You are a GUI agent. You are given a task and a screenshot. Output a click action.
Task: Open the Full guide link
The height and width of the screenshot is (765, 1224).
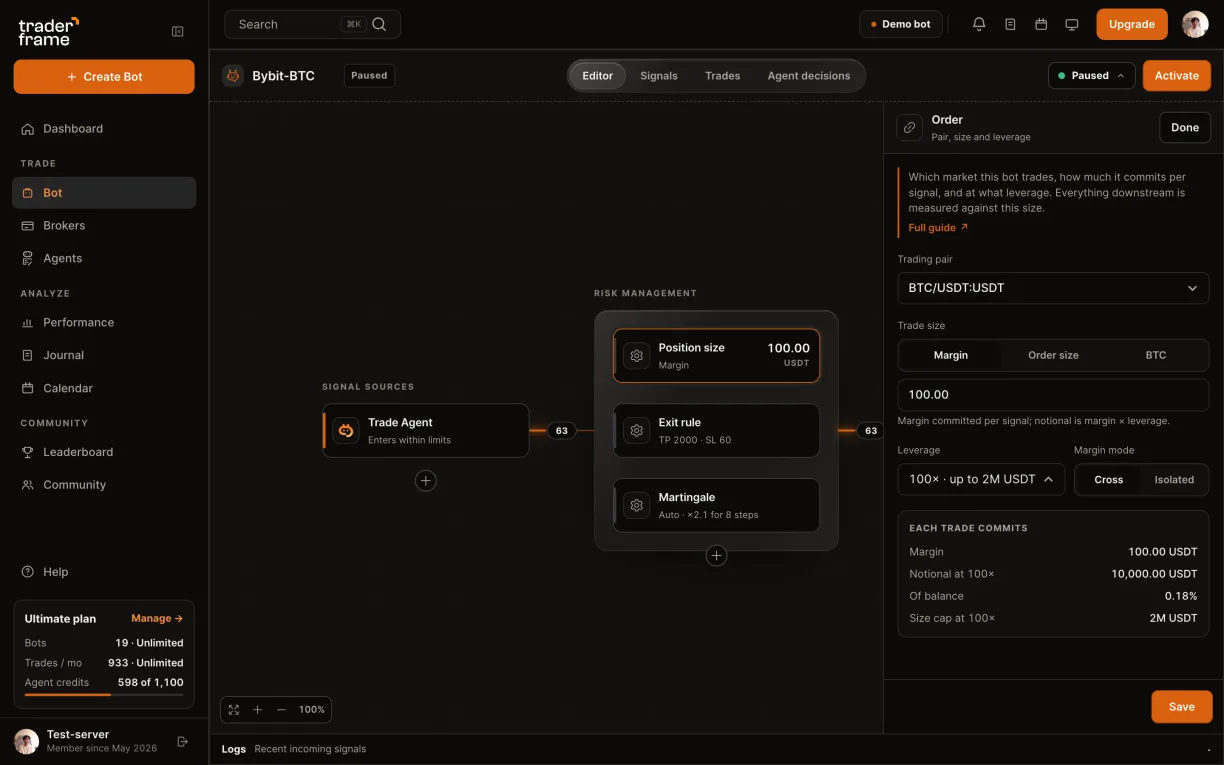click(x=938, y=228)
